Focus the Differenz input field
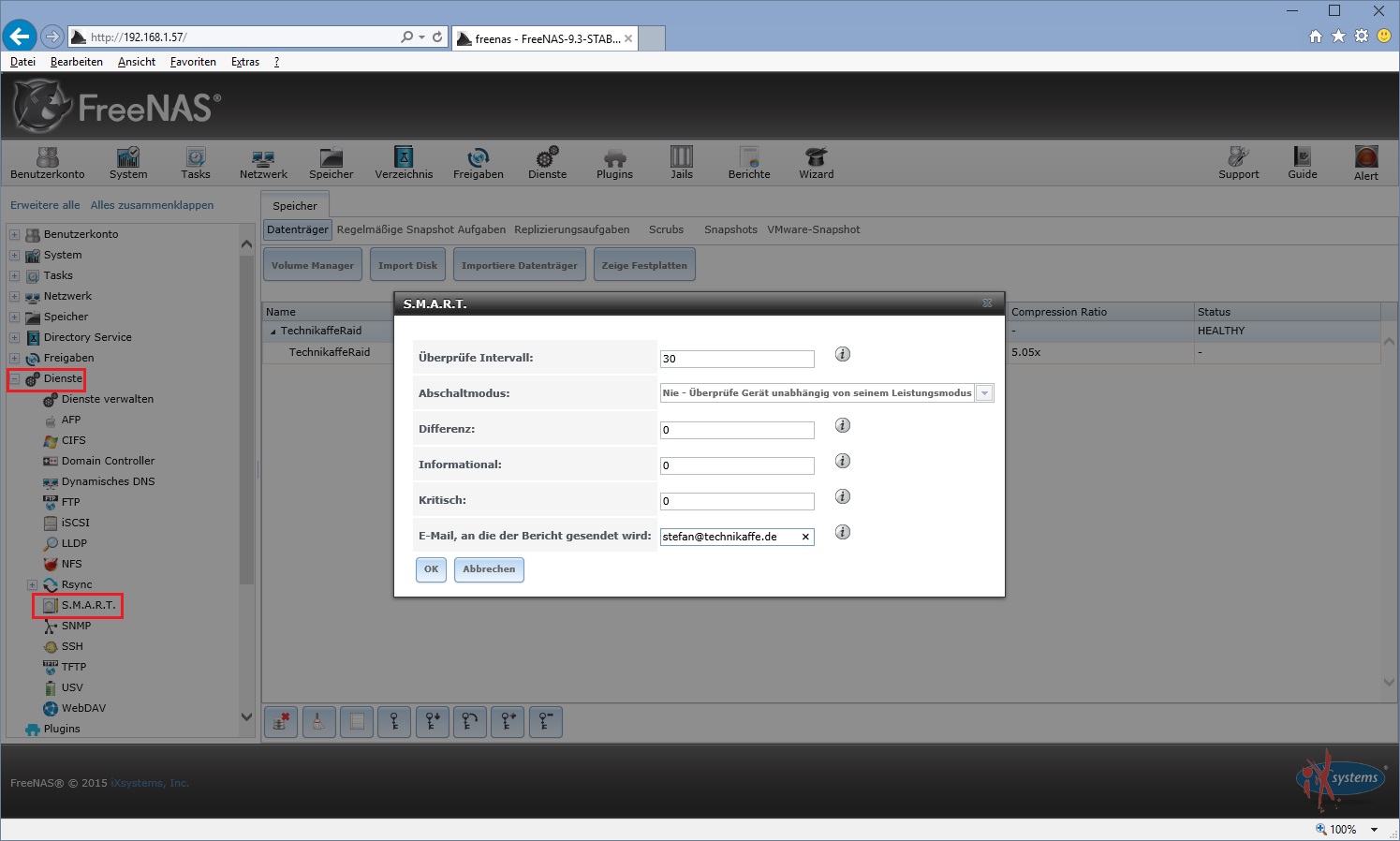The width and height of the screenshot is (1400, 841). point(737,430)
